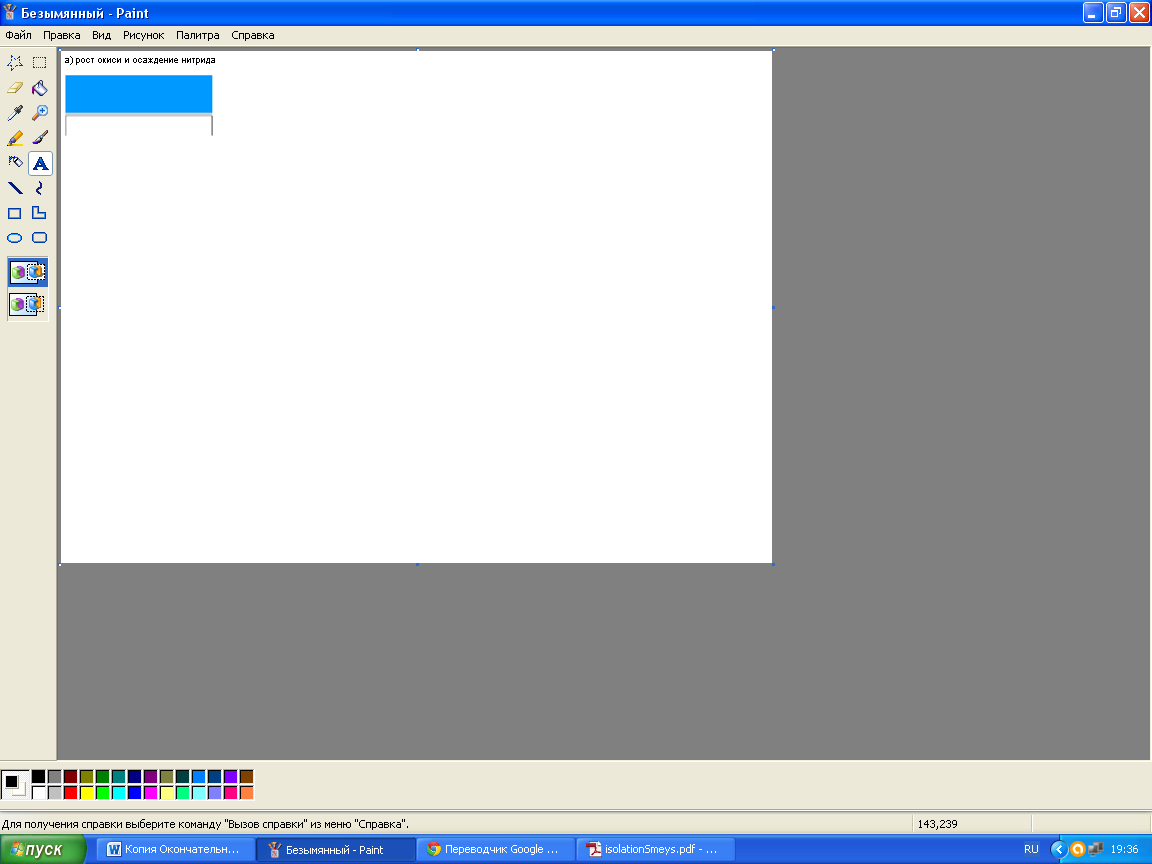Pick the navy swatch in the top row

click(x=134, y=777)
